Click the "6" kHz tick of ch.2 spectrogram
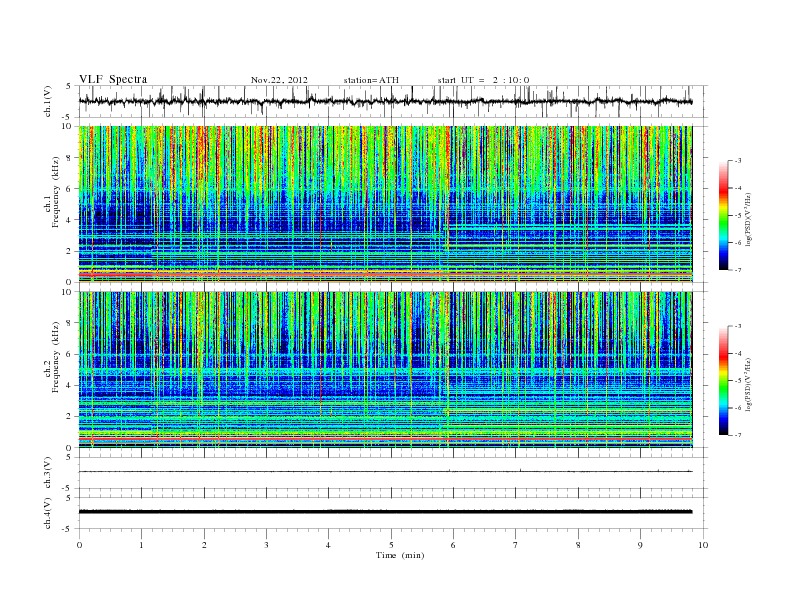The height and width of the screenshot is (612, 792). [x=69, y=354]
